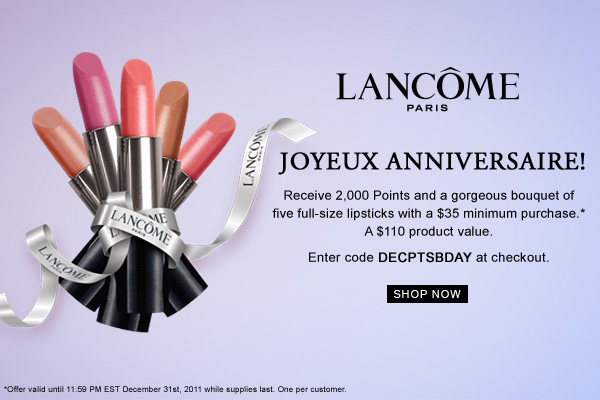Click the offer validity fine print
The image size is (600, 400).
pos(175,389)
